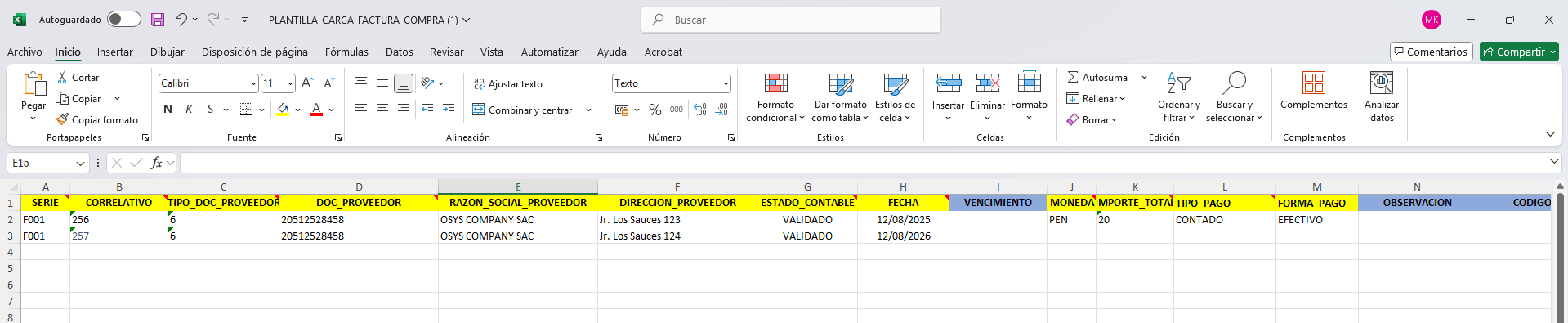
Task: Select cell with OSYS COMPANY SAC row 2
Action: click(518, 219)
